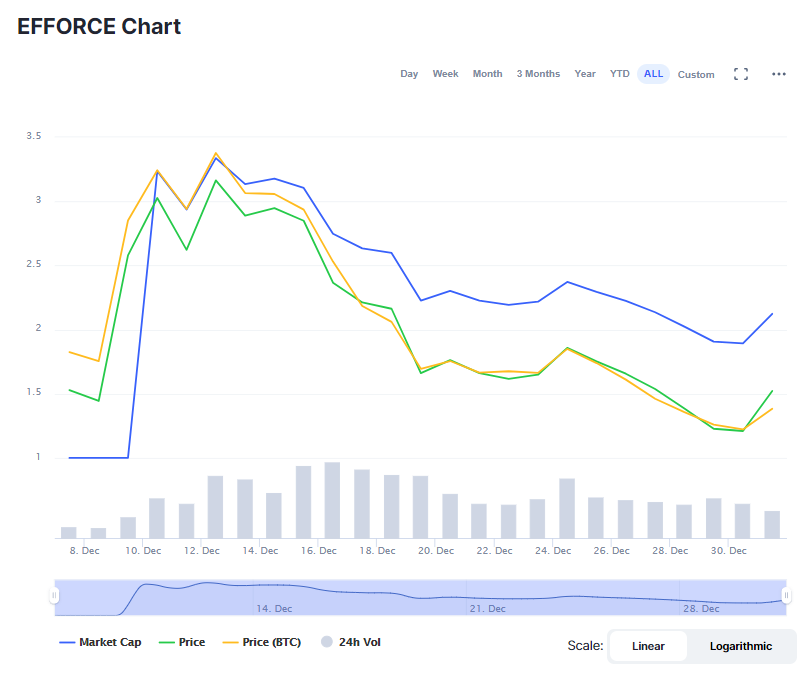This screenshot has height=674, width=805.
Task: Select the ALL time range
Action: point(653,74)
